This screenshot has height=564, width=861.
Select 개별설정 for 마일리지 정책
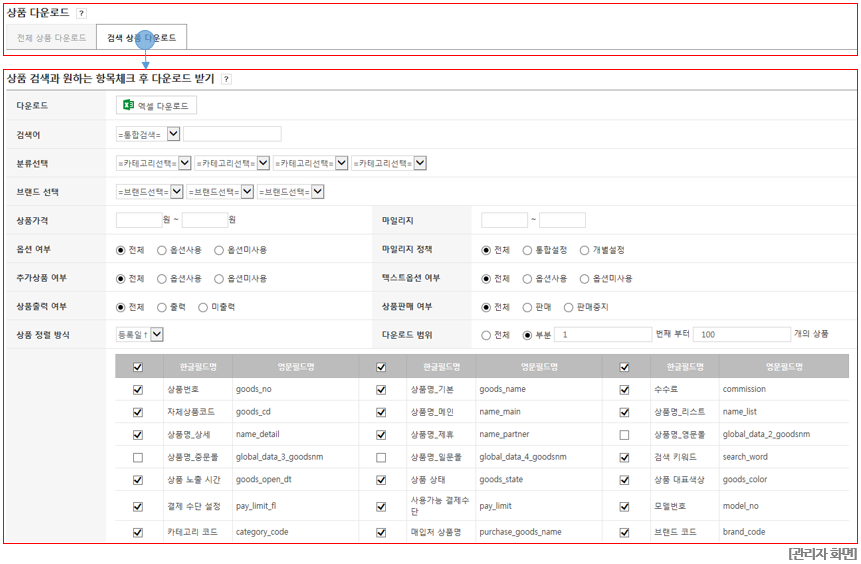tap(584, 250)
